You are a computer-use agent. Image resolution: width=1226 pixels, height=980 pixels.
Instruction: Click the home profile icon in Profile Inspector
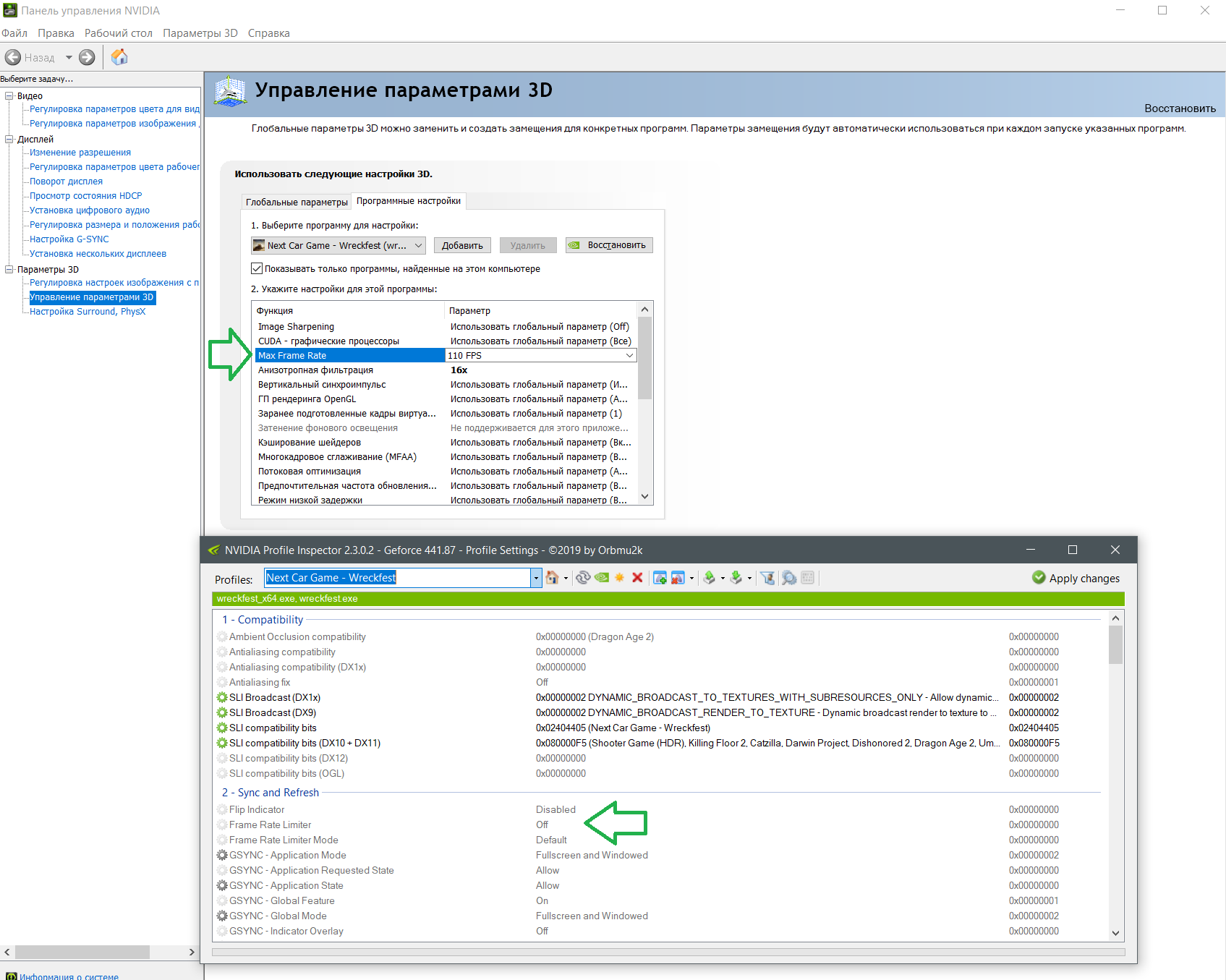[x=552, y=578]
